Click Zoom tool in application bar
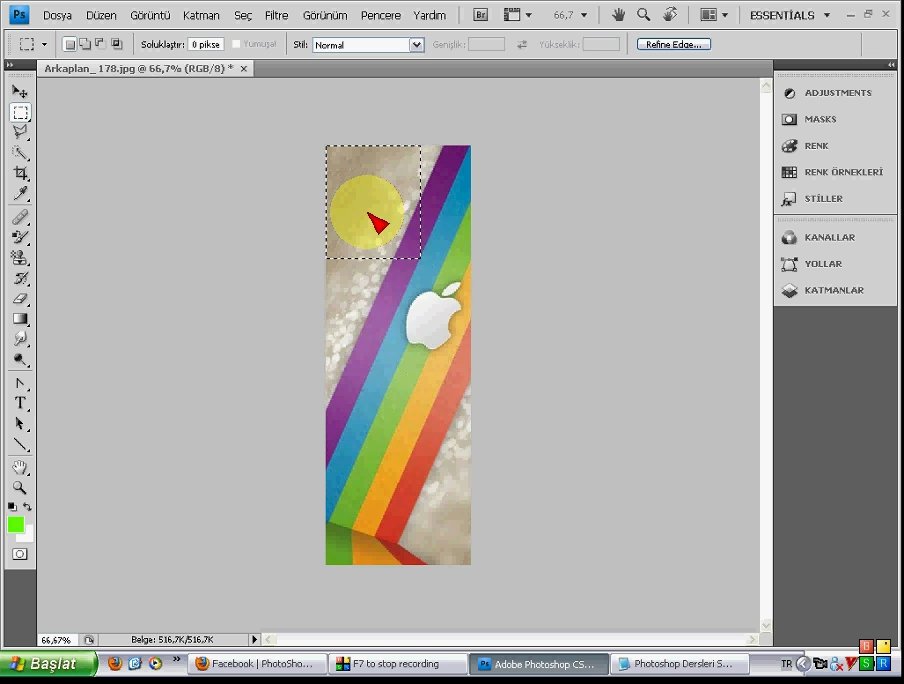This screenshot has height=684, width=904. pos(643,15)
